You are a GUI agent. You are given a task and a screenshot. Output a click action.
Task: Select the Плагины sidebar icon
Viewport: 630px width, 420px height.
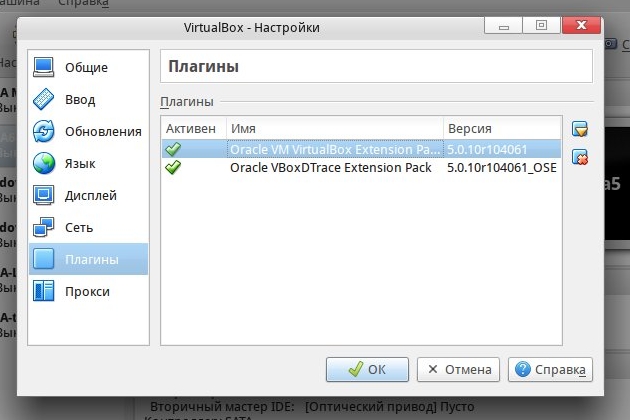coord(43,259)
